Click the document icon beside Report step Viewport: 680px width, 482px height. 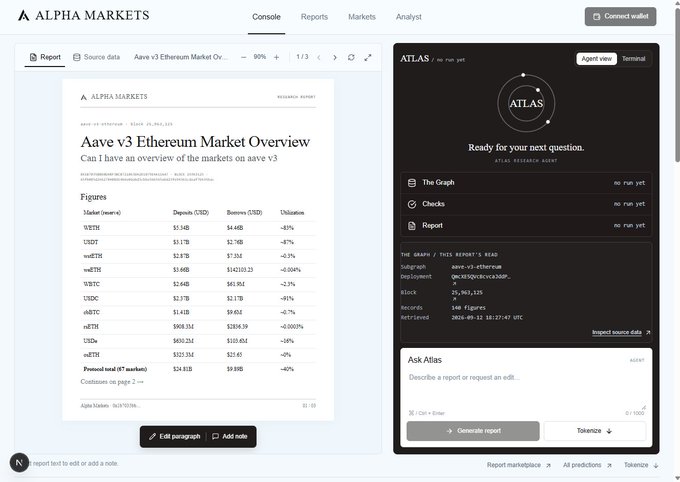(x=412, y=226)
